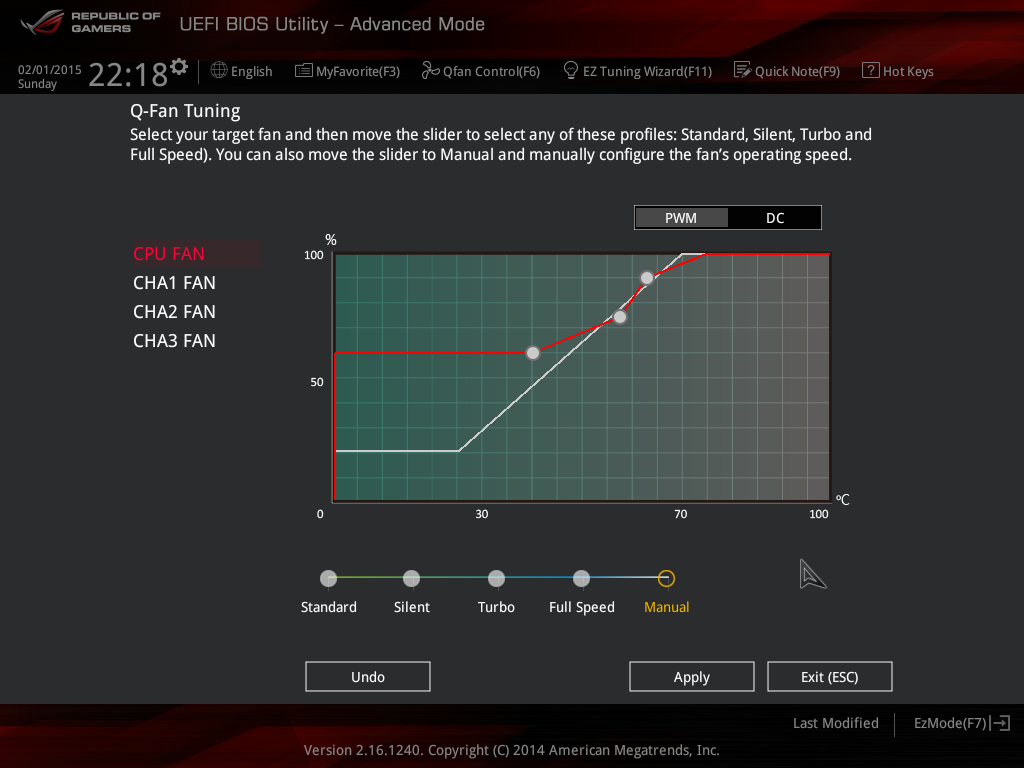Open Last Modified settings
Viewport: 1024px width, 768px height.
click(x=835, y=723)
